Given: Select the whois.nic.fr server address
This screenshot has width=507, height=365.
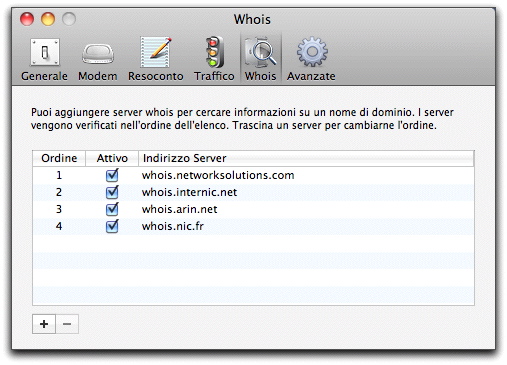Looking at the screenshot, I should (x=173, y=226).
